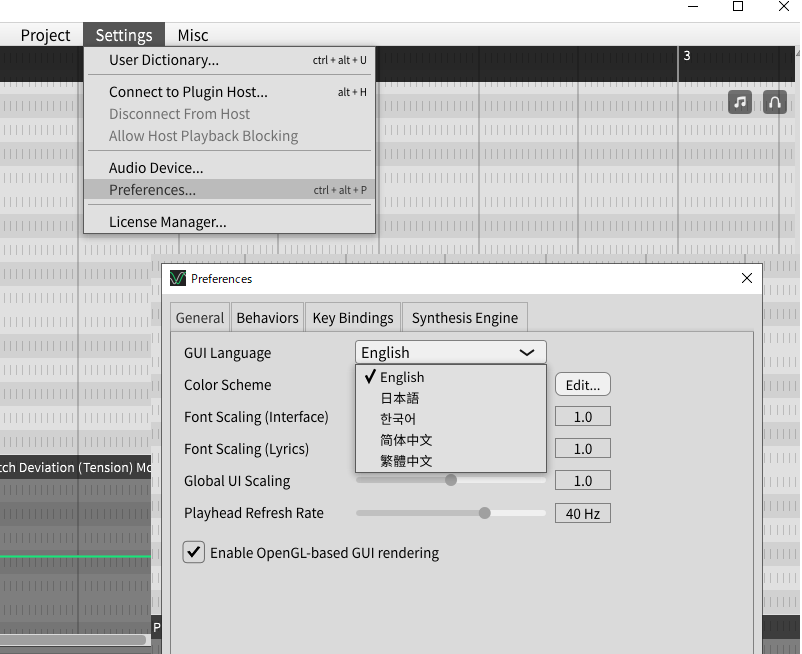Click the Playhead Refresh Rate label
The image size is (802, 654).
click(254, 513)
